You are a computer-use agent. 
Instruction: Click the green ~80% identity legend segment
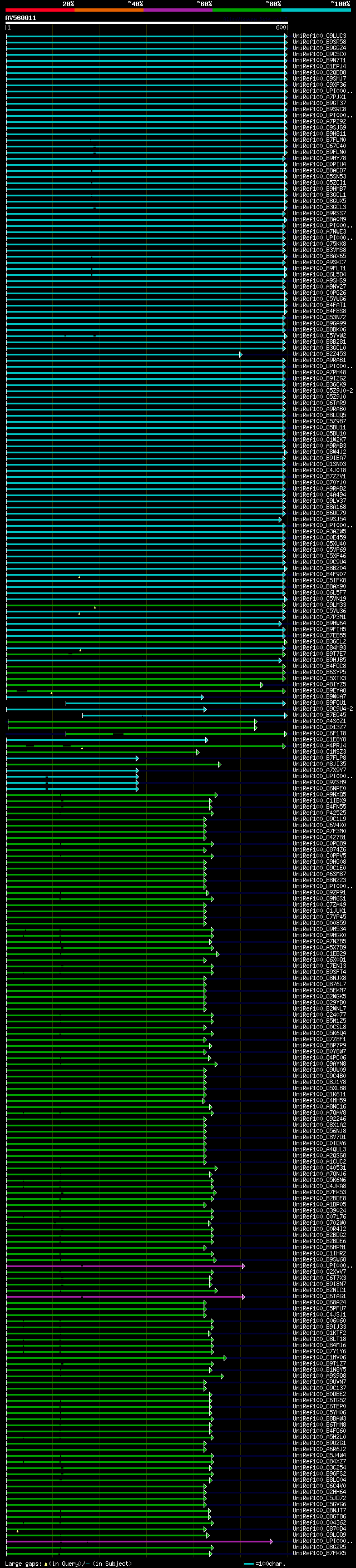pyautogui.click(x=246, y=10)
